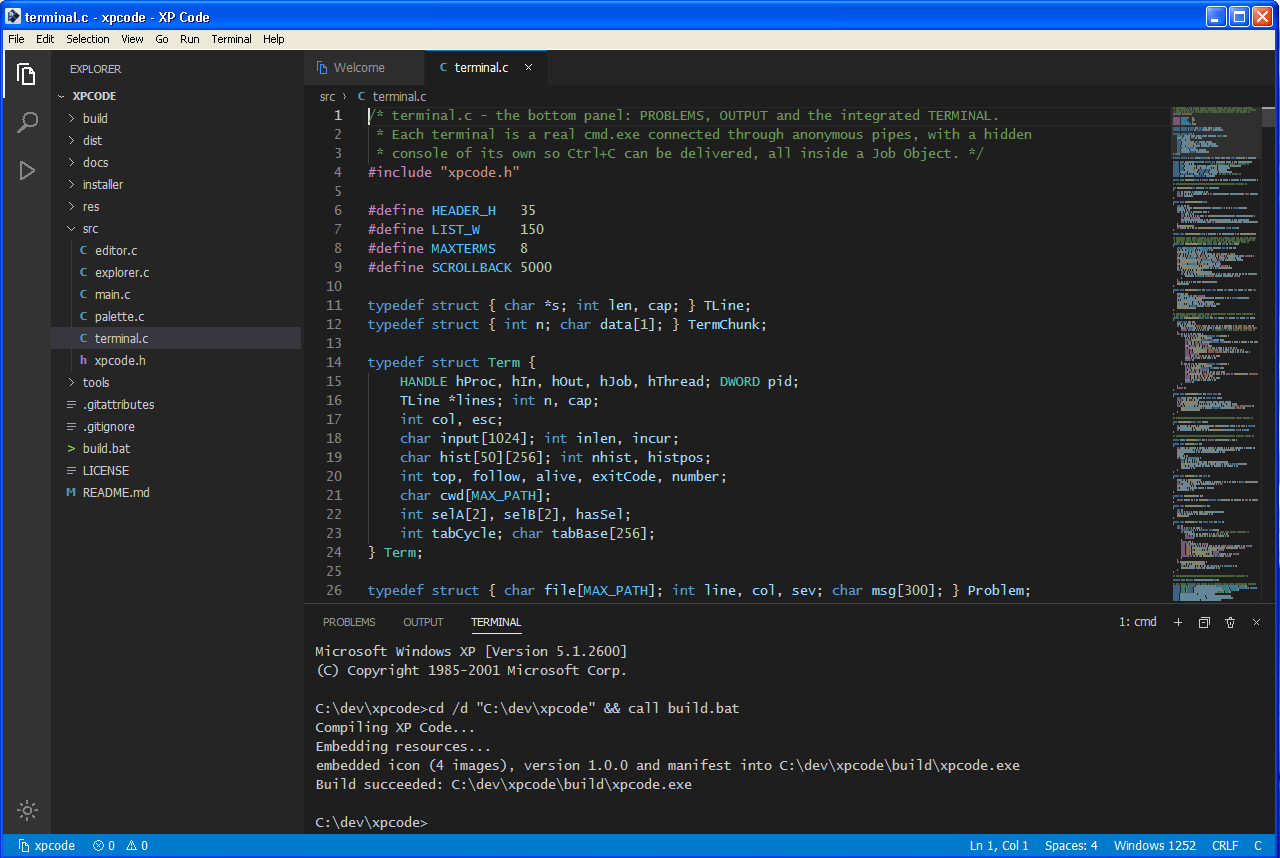Open the Search view in activity bar
This screenshot has height=858, width=1280.
27,122
